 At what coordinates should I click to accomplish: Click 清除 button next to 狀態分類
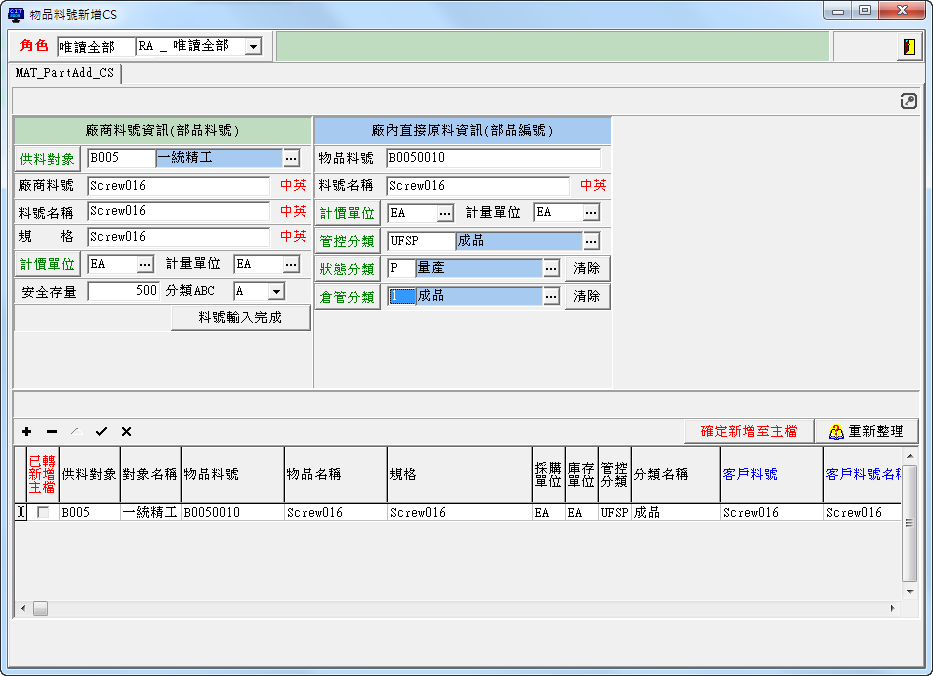(587, 269)
